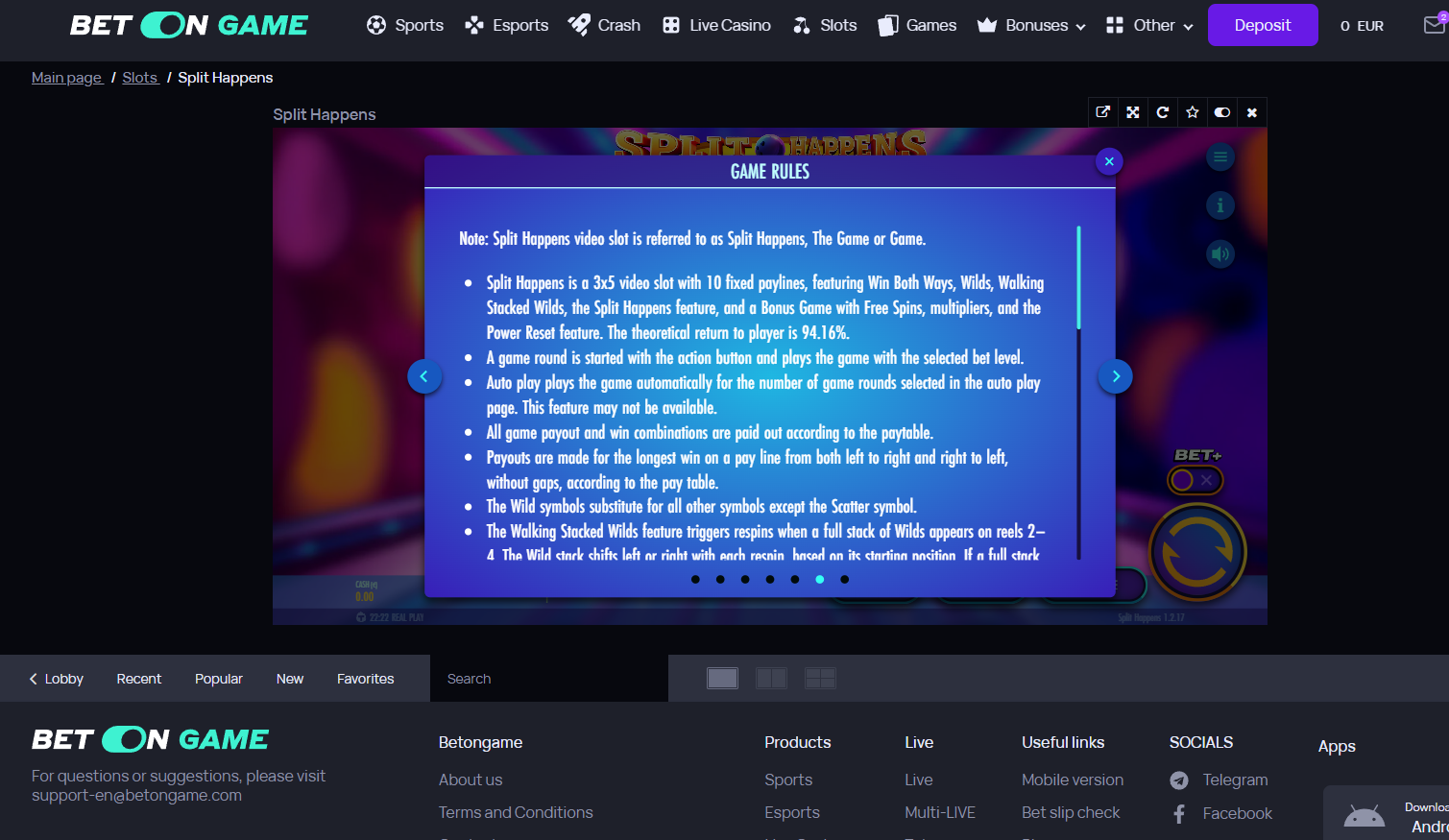Open Sports section in top navigation
Screen dimensions: 1449x840
[405, 25]
